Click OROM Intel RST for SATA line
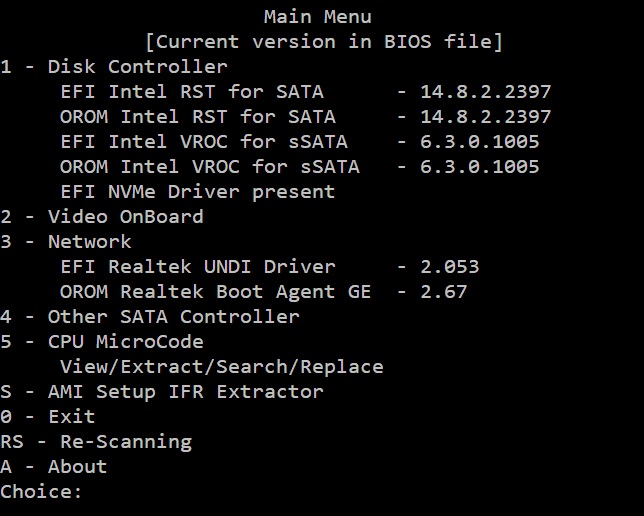The height and width of the screenshot is (516, 644). click(305, 116)
